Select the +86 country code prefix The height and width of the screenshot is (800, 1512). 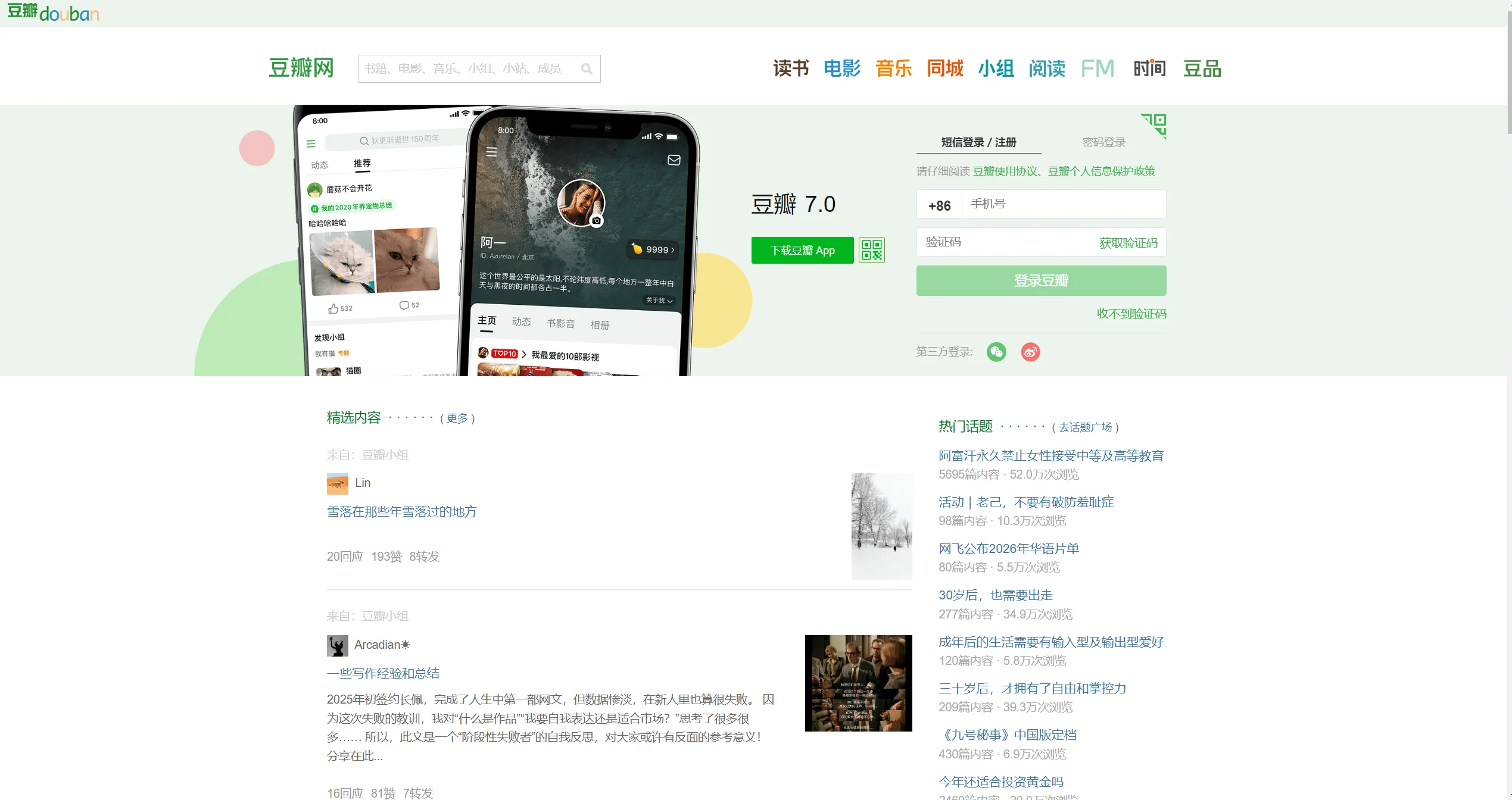click(939, 205)
